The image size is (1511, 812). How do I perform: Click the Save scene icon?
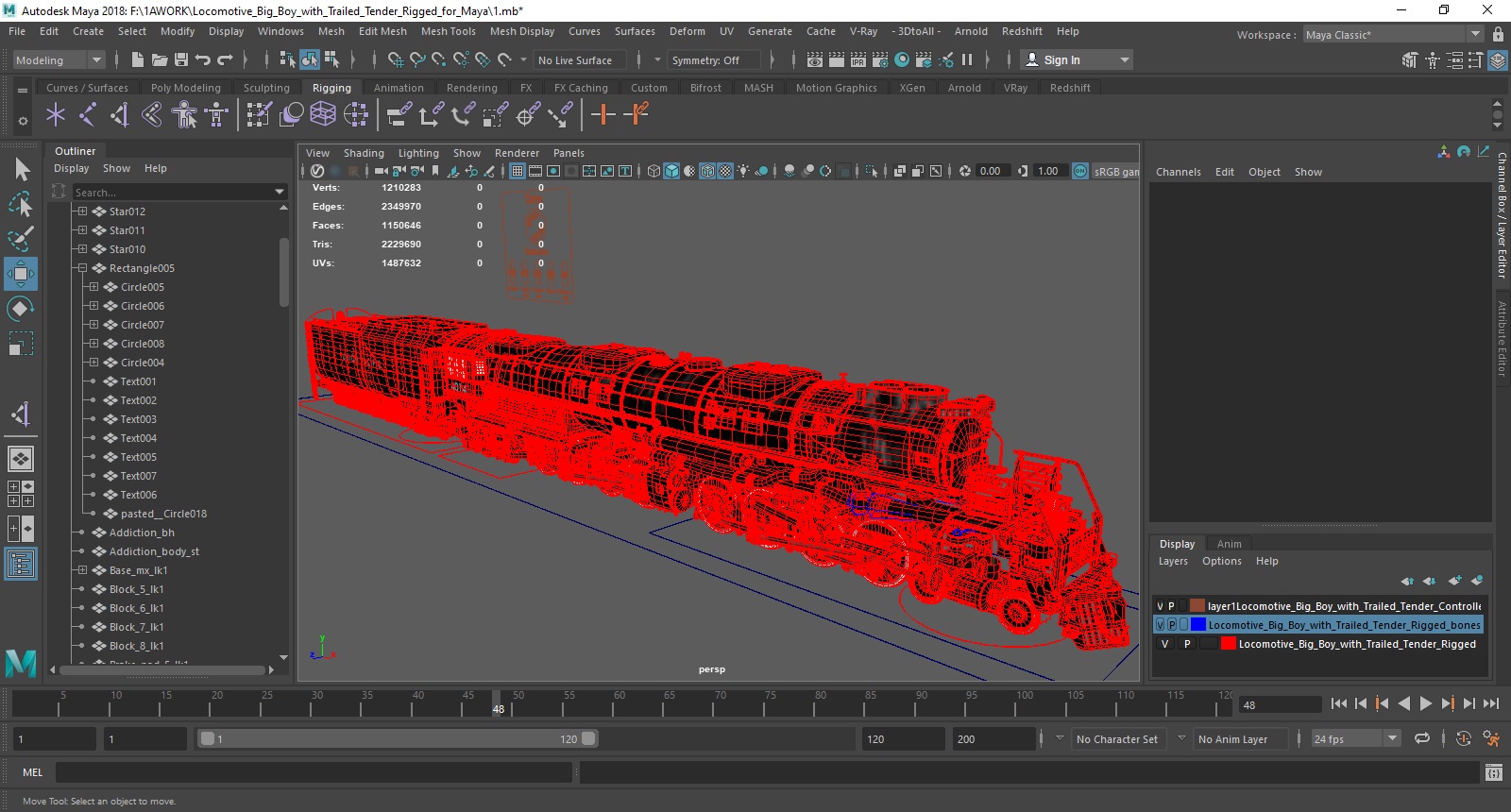click(x=181, y=59)
